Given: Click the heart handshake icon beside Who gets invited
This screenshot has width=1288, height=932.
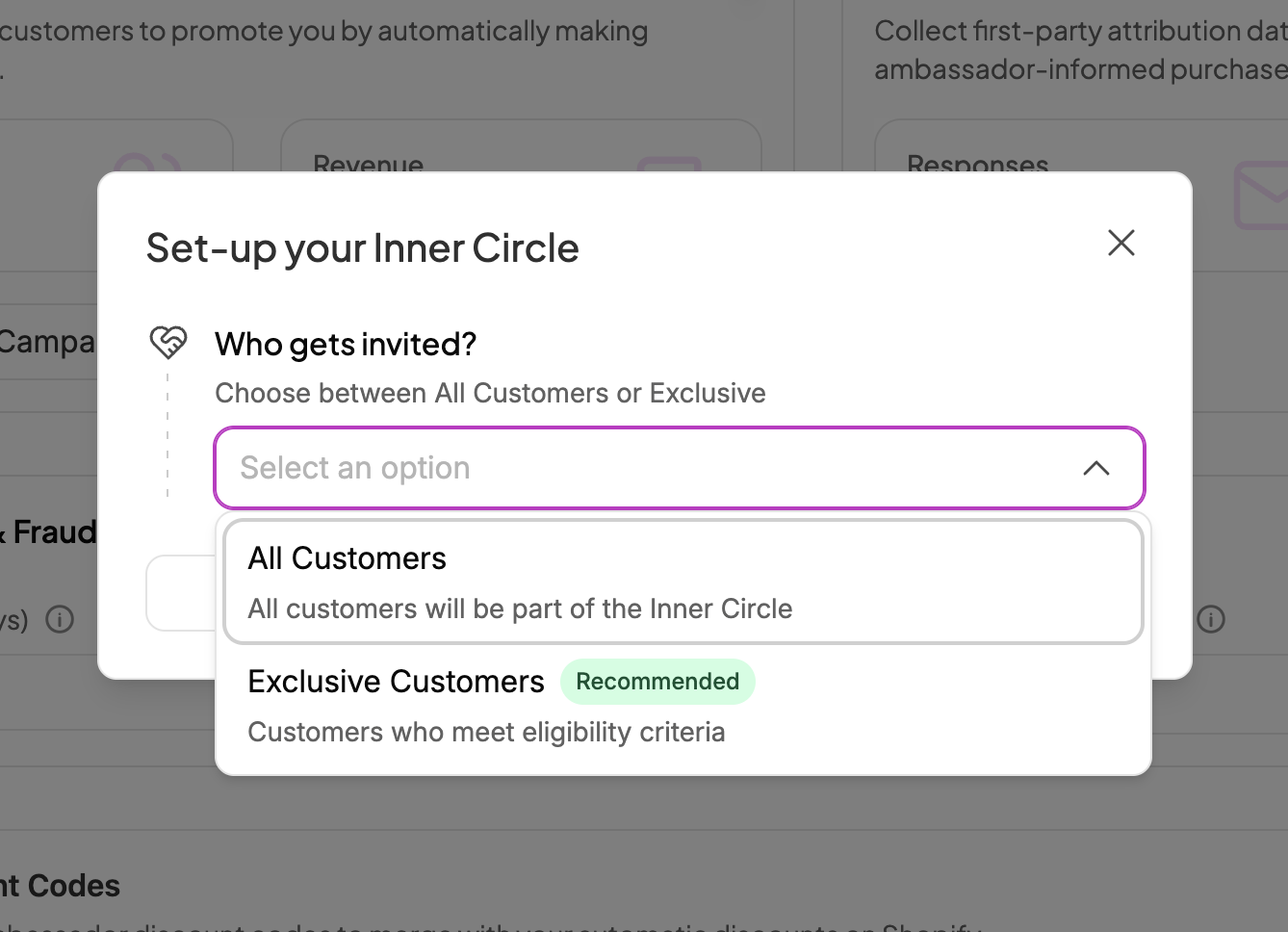Looking at the screenshot, I should coord(168,342).
